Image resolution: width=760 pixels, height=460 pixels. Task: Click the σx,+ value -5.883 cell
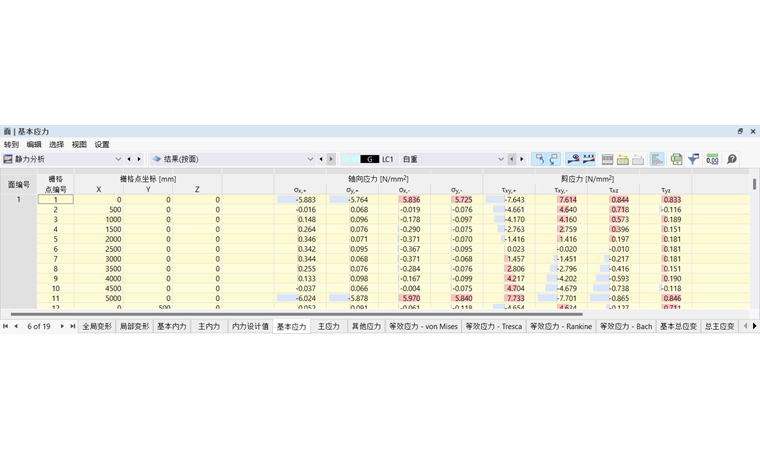301,200
